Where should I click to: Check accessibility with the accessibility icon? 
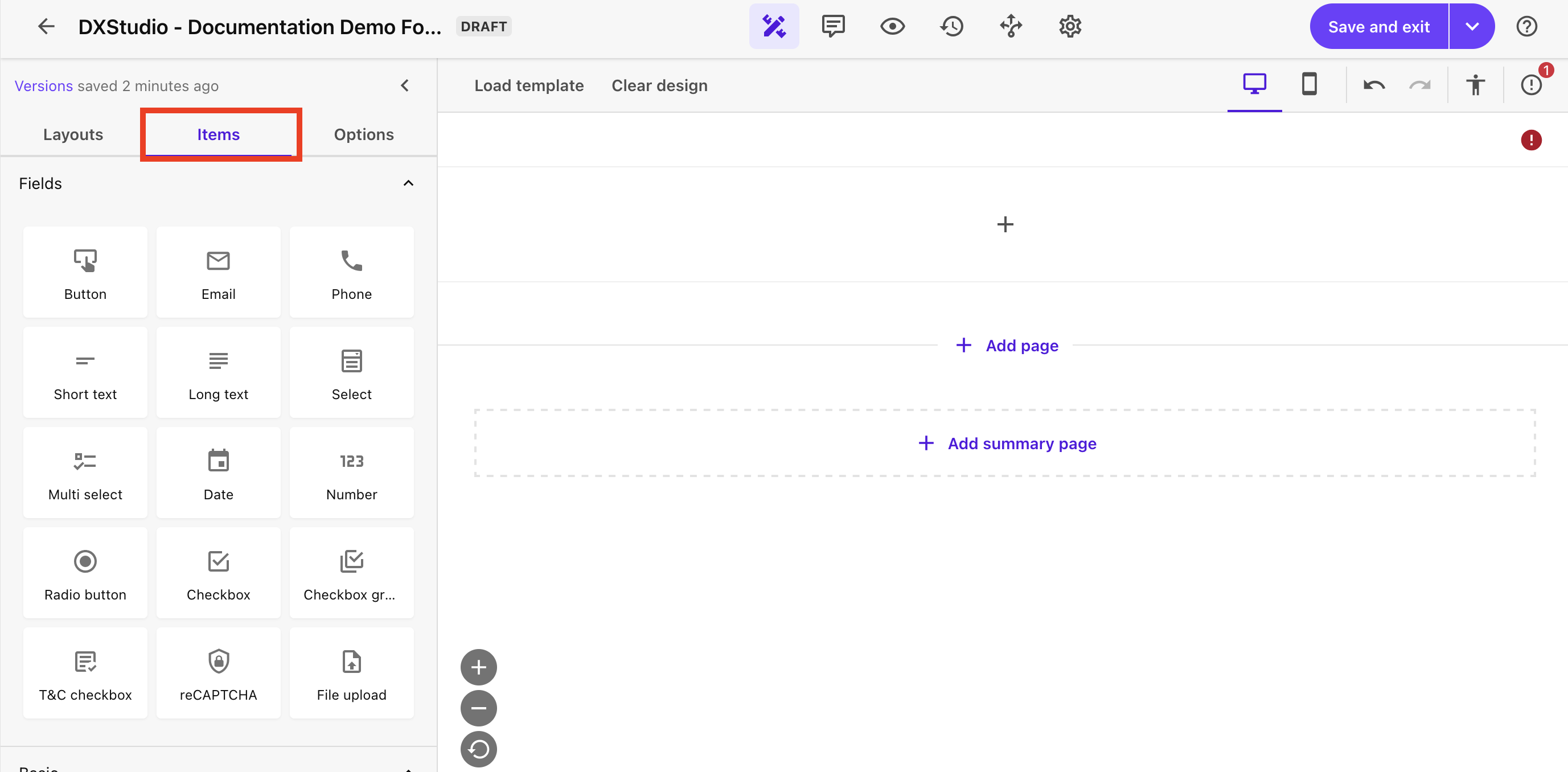pos(1475,85)
